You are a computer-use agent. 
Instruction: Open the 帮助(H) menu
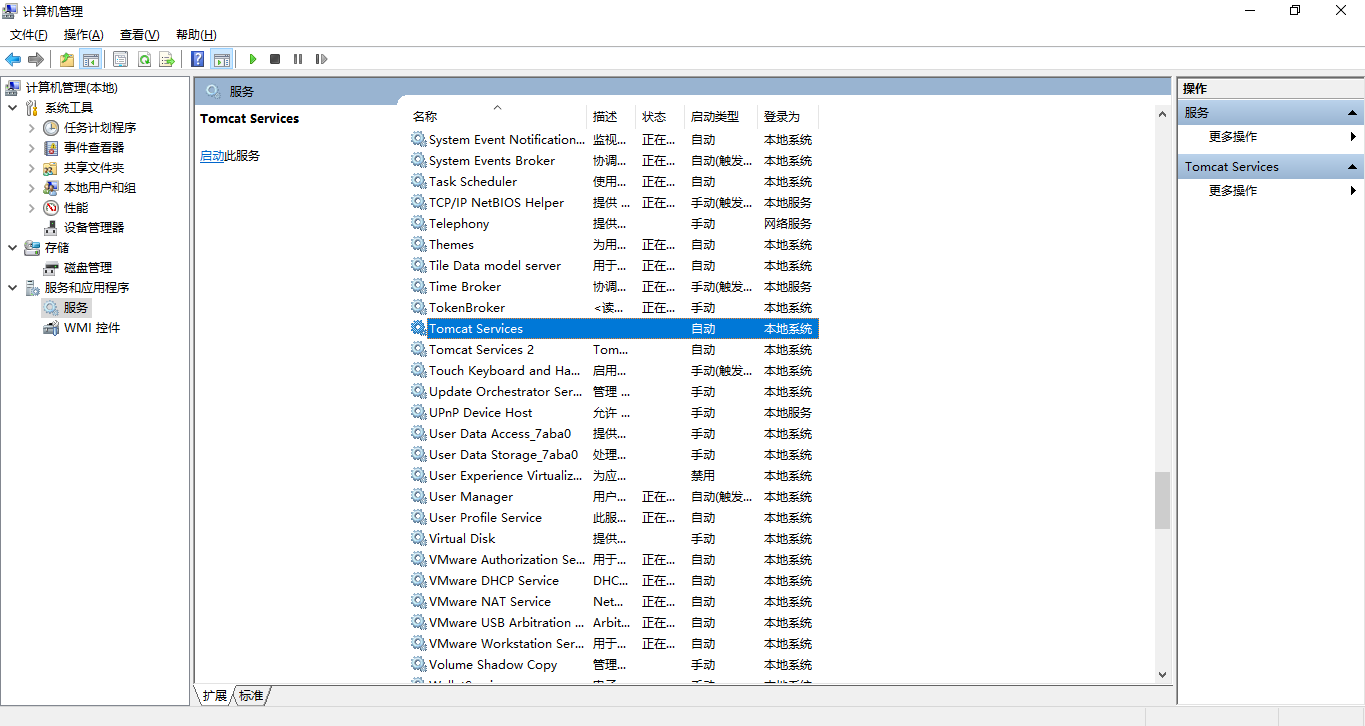click(x=196, y=35)
